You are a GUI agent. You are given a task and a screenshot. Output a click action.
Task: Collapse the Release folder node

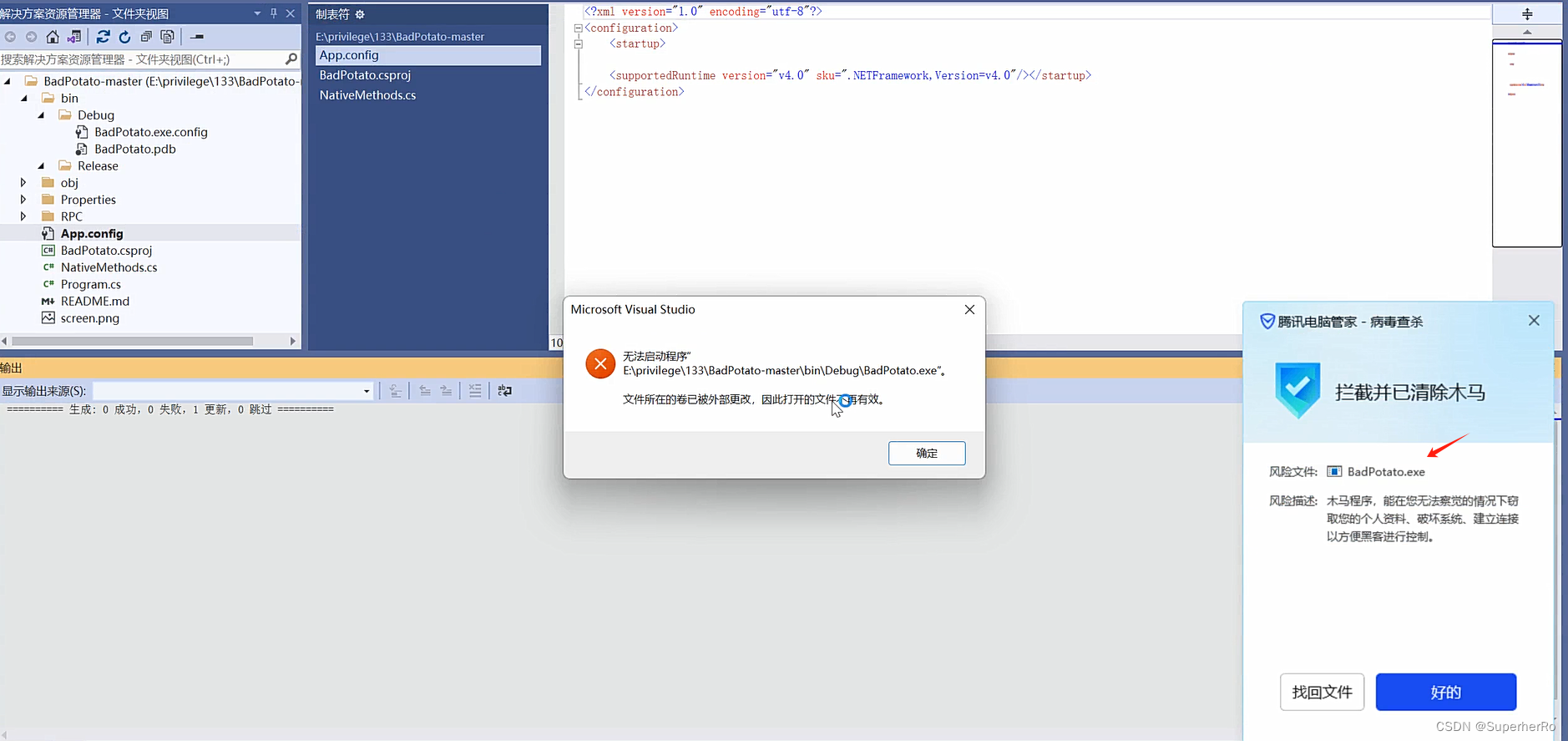tap(41, 166)
